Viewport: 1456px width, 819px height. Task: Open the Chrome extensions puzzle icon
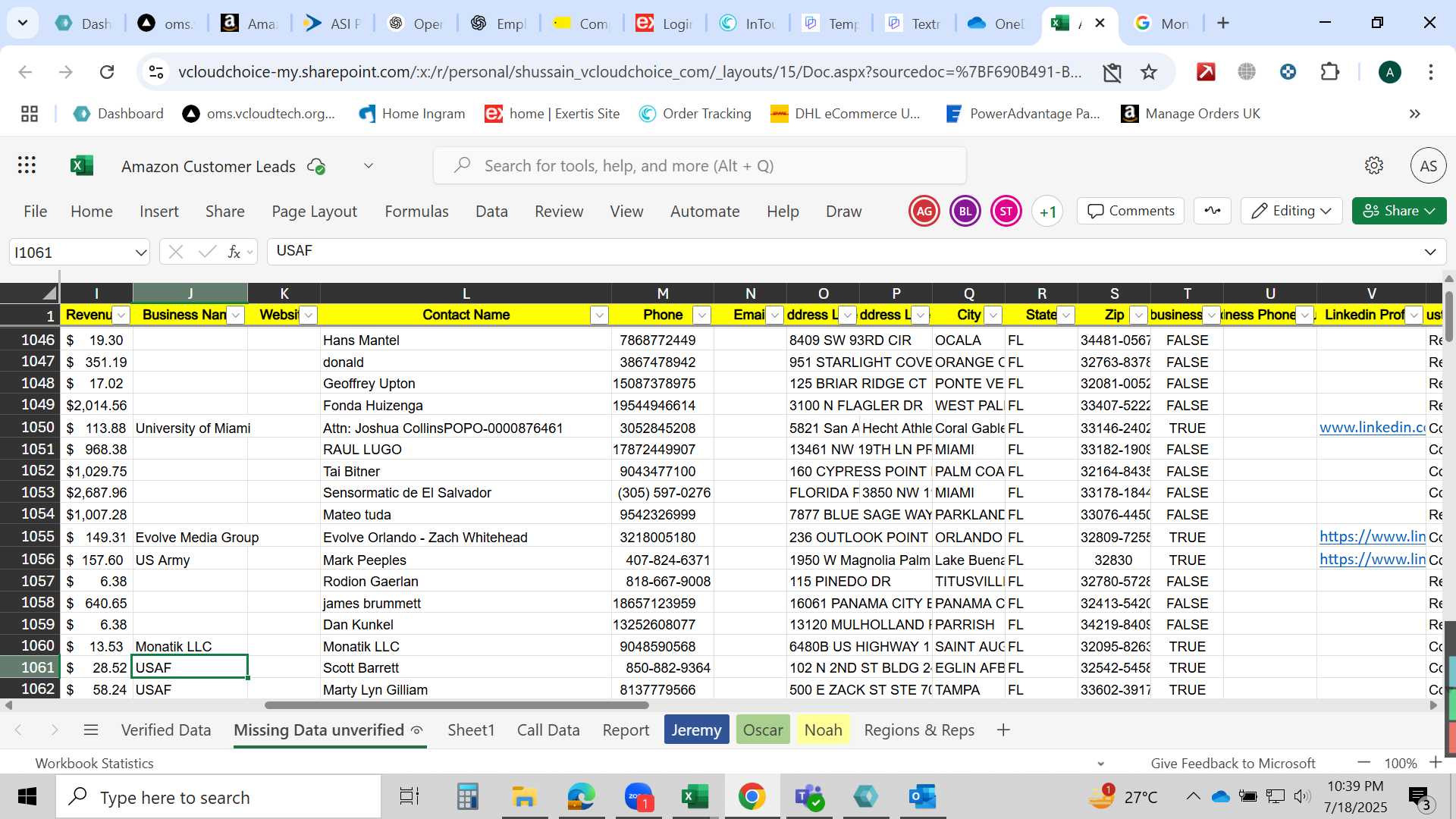tap(1329, 72)
